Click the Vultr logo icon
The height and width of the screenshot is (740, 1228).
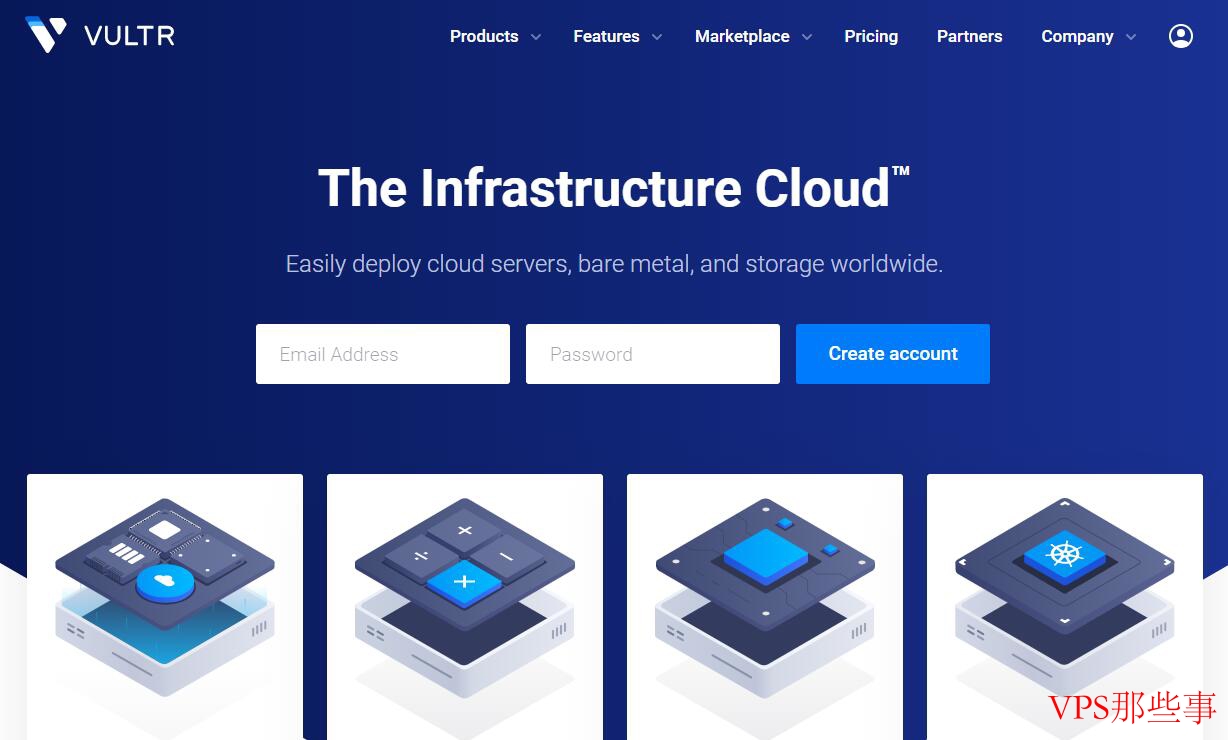[46, 35]
